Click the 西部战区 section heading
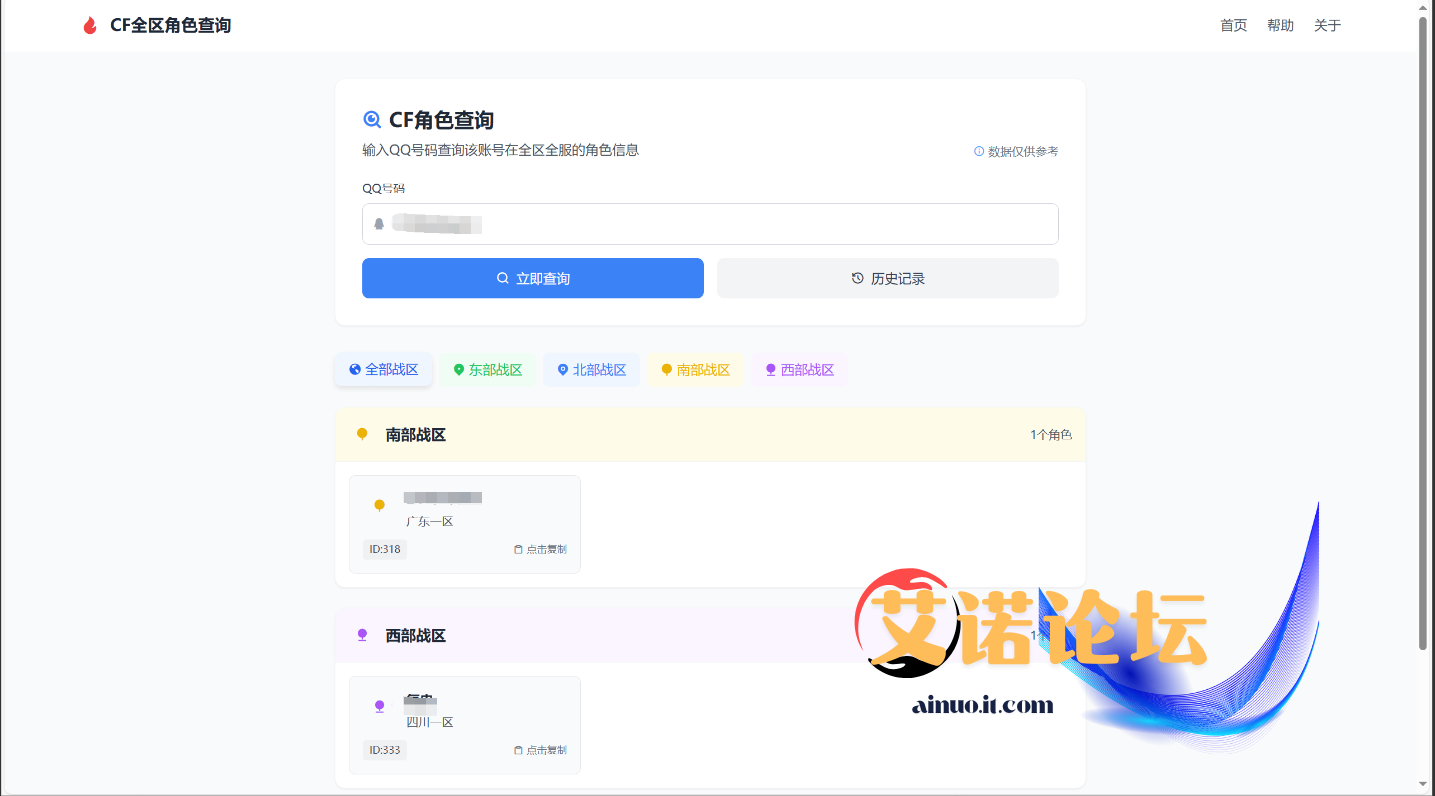This screenshot has width=1435, height=796. point(416,636)
